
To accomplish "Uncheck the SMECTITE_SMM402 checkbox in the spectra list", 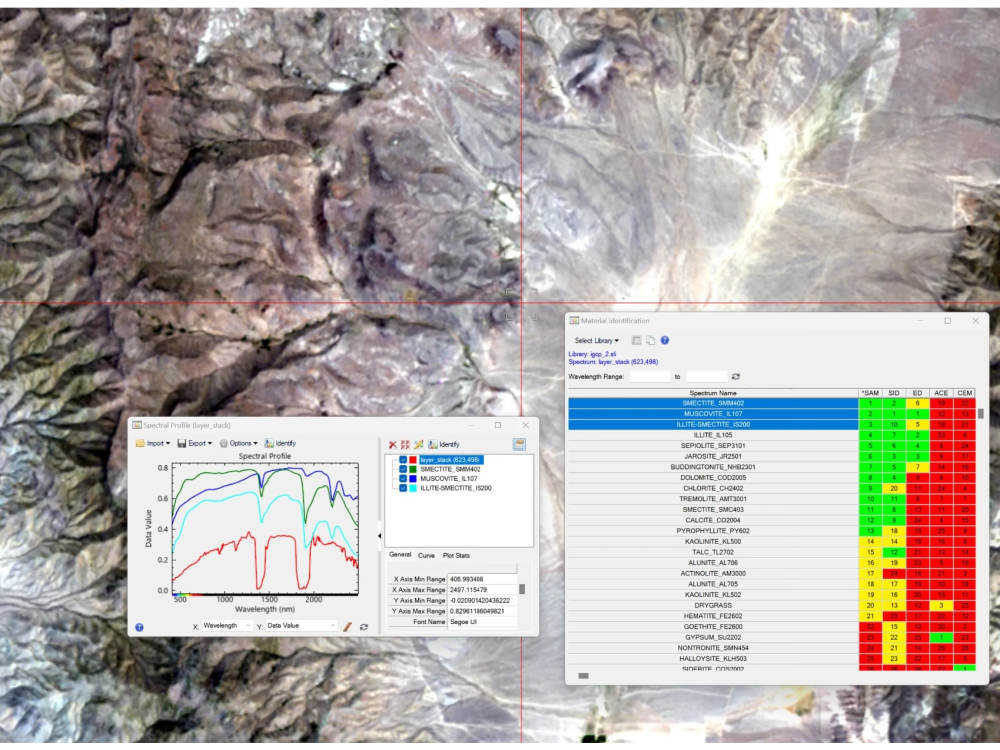I will point(403,469).
